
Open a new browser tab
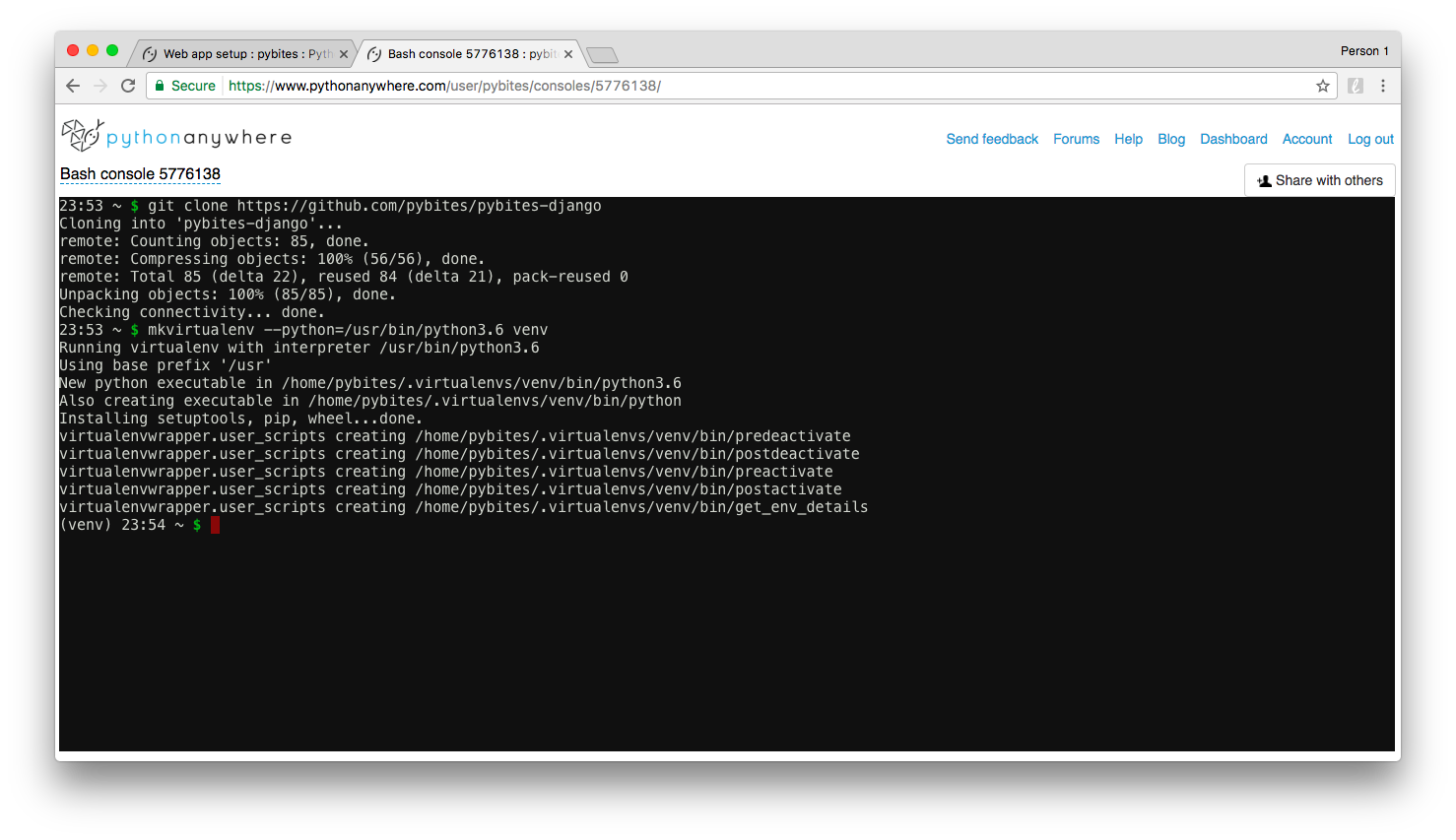pos(602,55)
